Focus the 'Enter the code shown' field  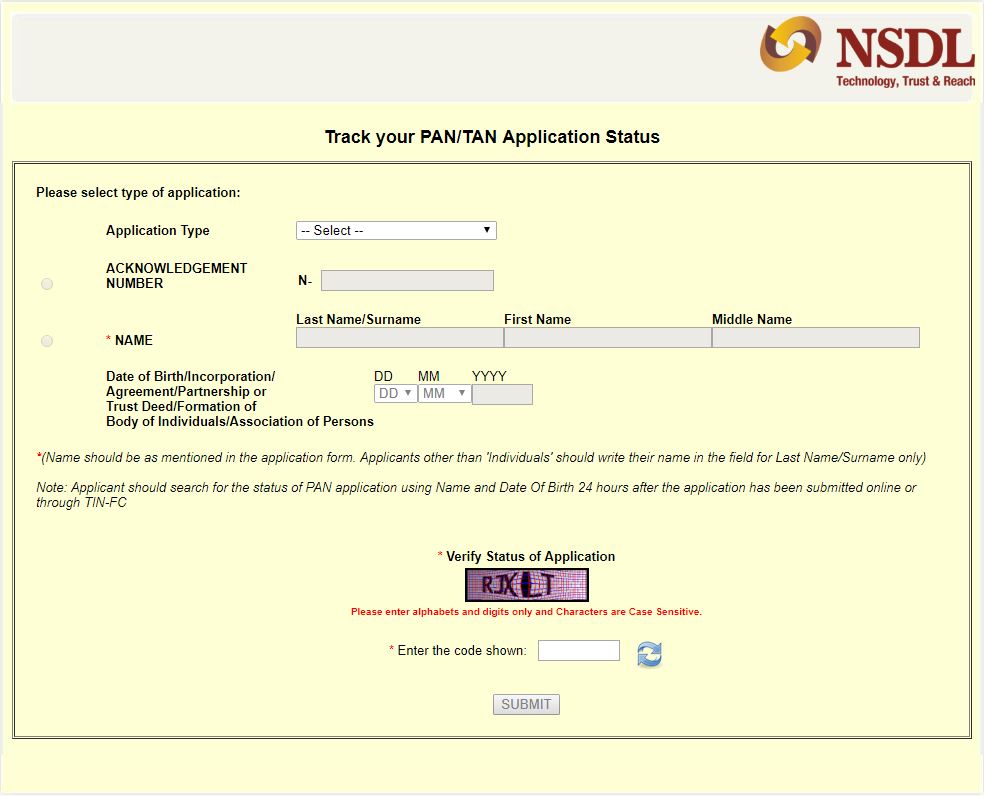click(x=578, y=651)
